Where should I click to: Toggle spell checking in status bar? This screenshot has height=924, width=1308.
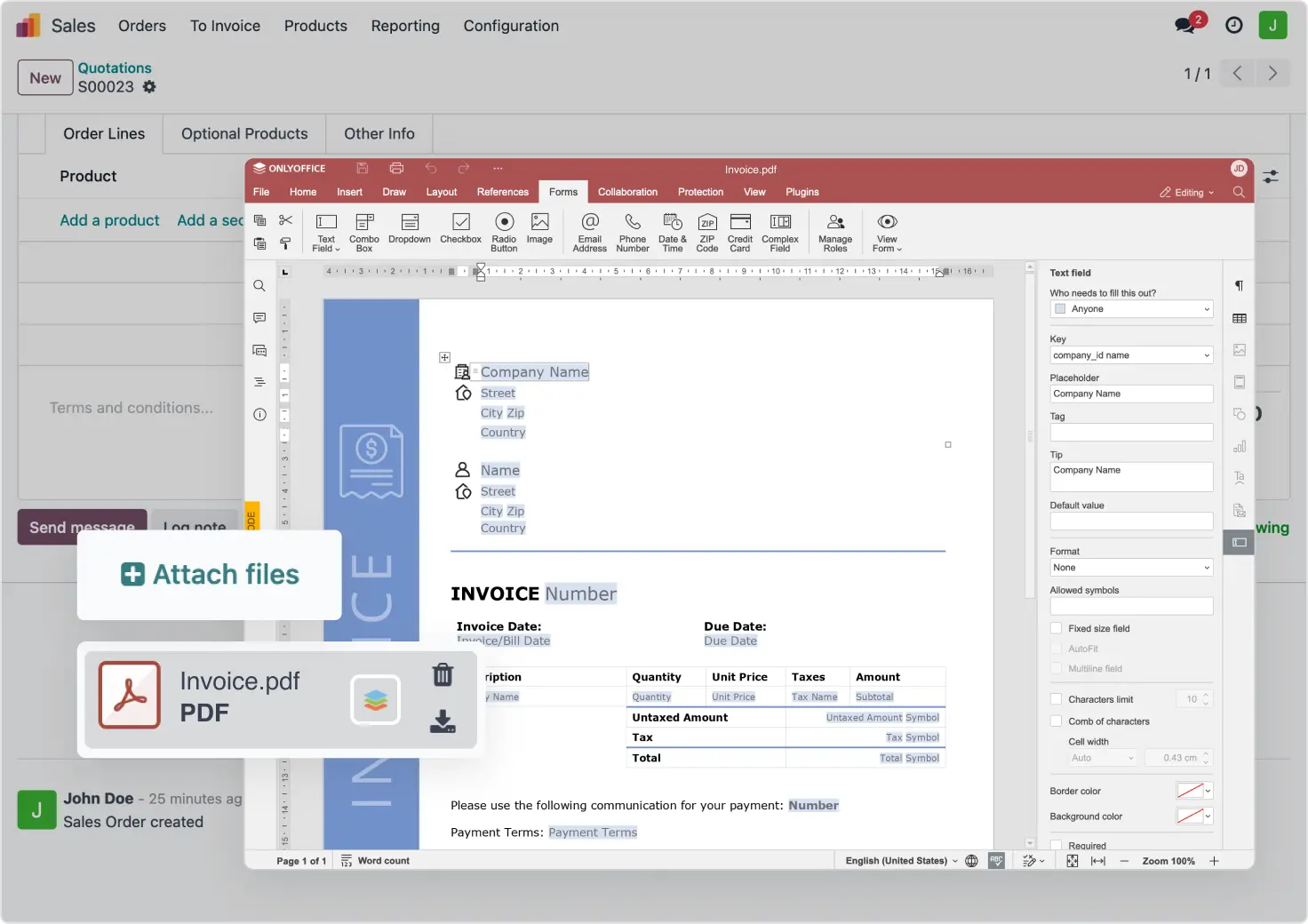click(x=996, y=861)
